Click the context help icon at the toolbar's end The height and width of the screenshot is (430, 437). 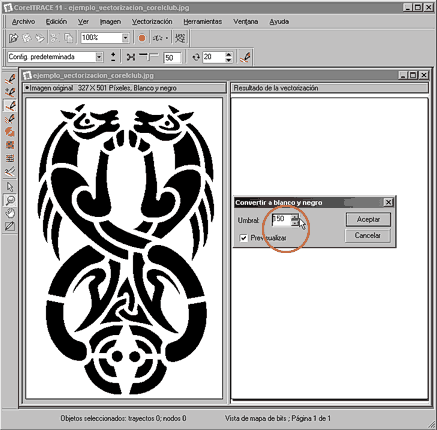180,38
